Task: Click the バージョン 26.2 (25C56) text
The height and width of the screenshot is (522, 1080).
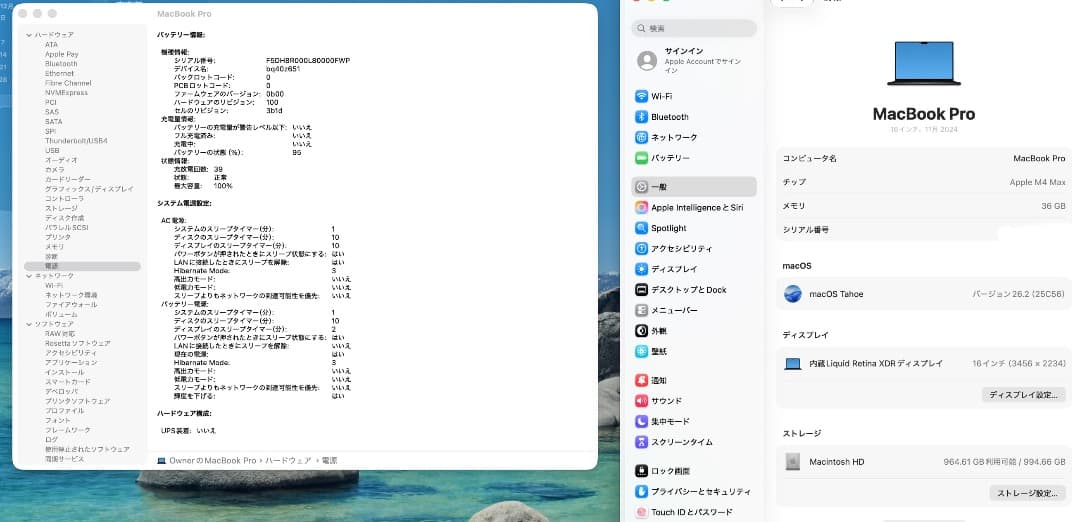Action: pos(1019,294)
